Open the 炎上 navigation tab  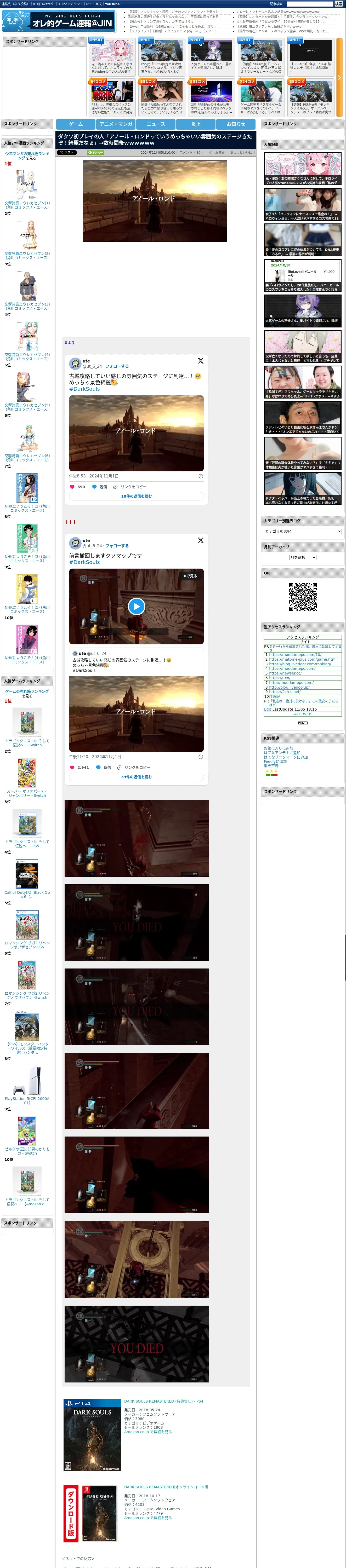click(196, 124)
